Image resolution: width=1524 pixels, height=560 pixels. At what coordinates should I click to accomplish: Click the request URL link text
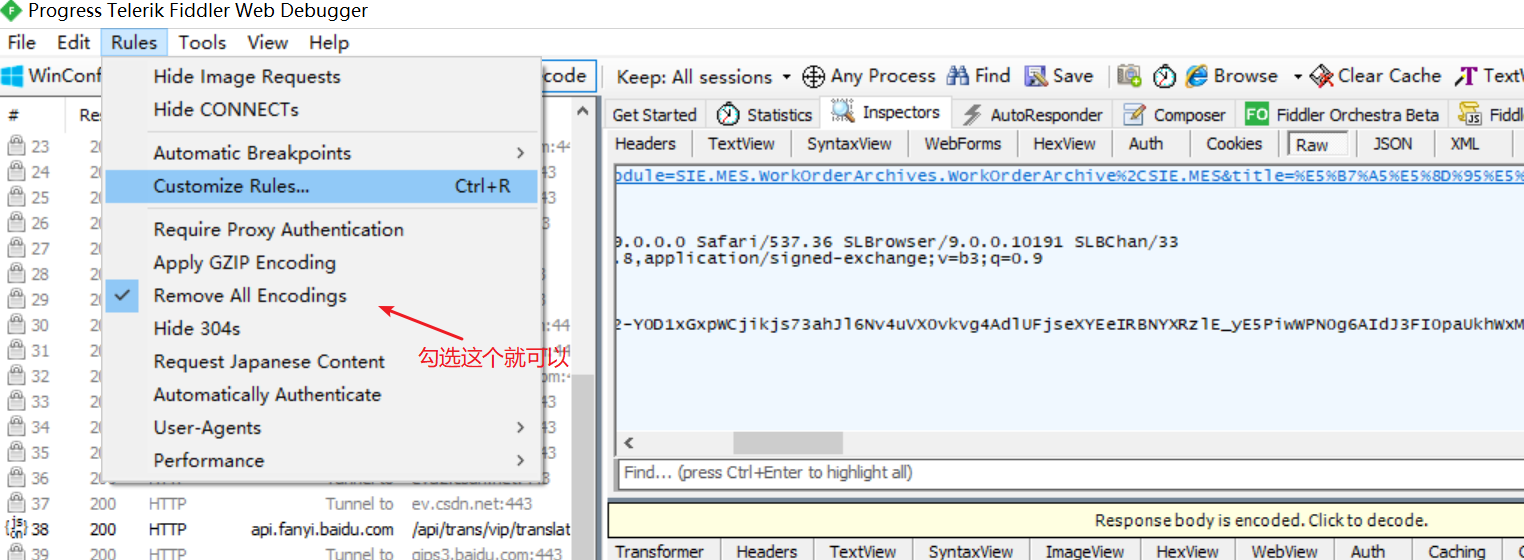click(x=1069, y=175)
